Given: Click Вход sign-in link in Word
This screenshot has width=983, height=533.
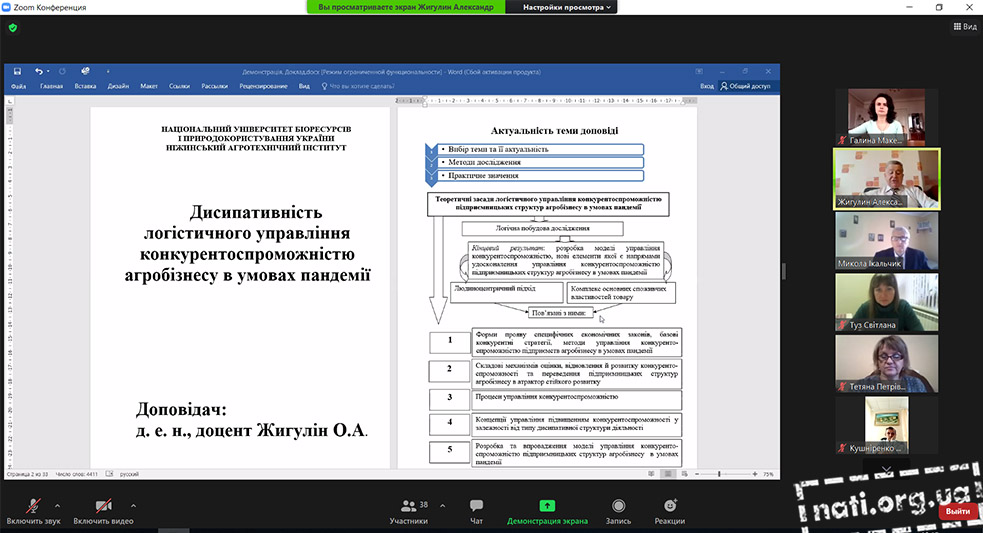Looking at the screenshot, I should (707, 86).
